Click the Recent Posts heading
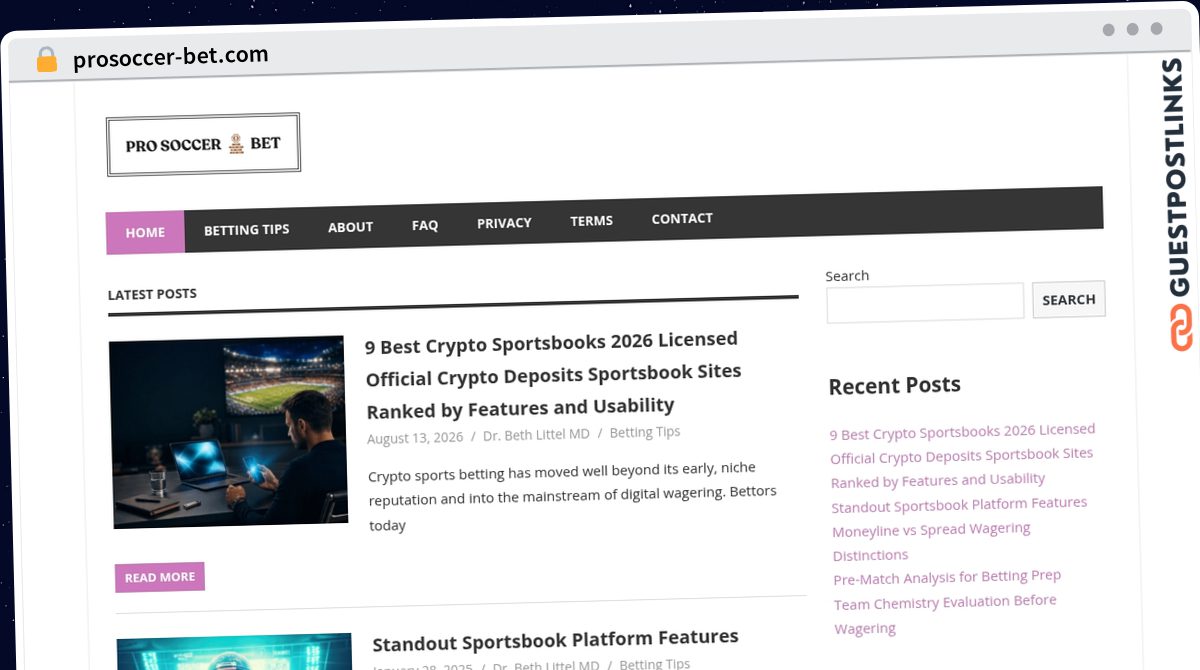Screen dimensions: 1200x670 [x=895, y=385]
